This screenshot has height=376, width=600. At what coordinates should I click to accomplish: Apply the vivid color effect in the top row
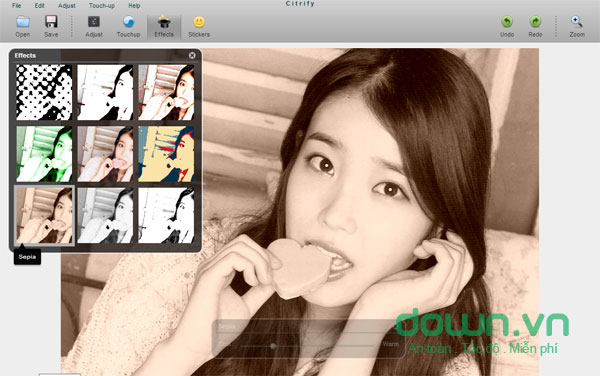coord(166,92)
